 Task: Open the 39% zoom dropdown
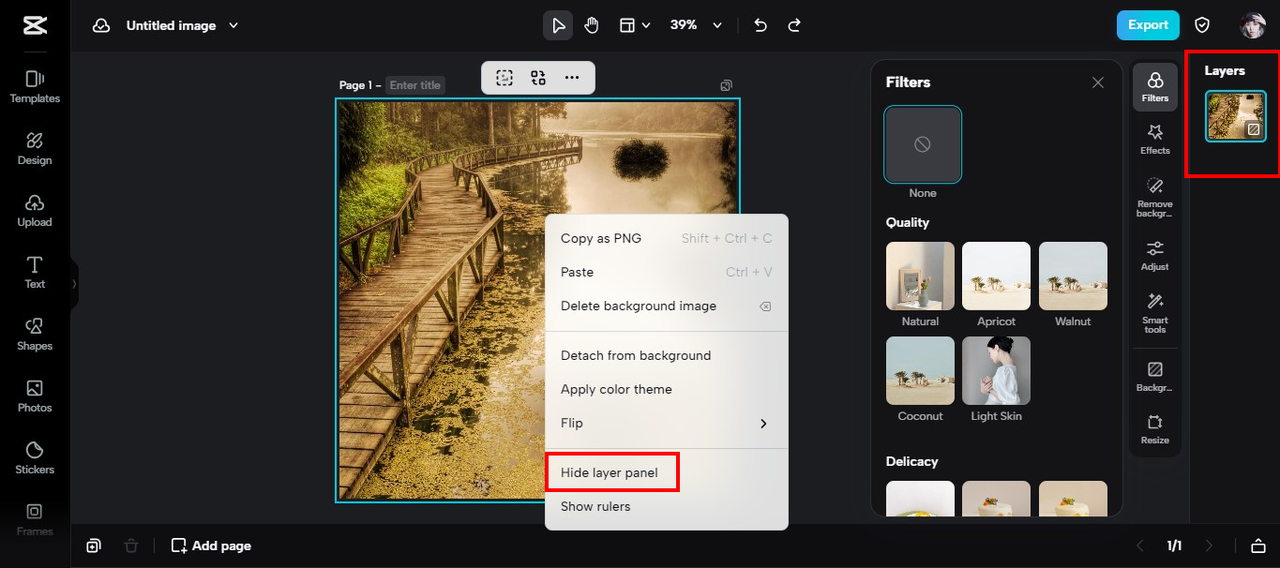696,25
